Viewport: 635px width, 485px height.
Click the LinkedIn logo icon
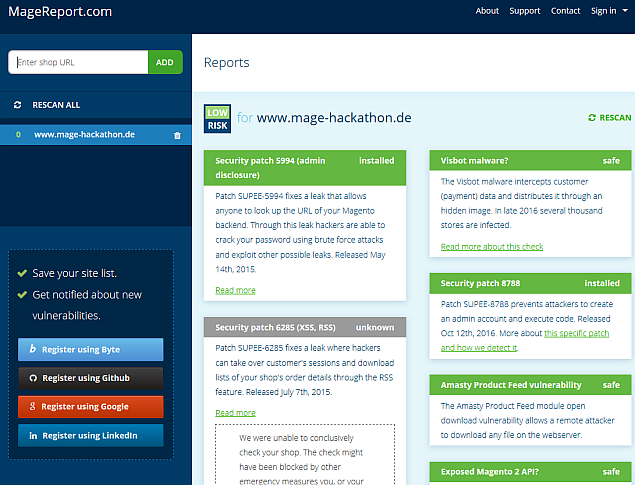33,436
